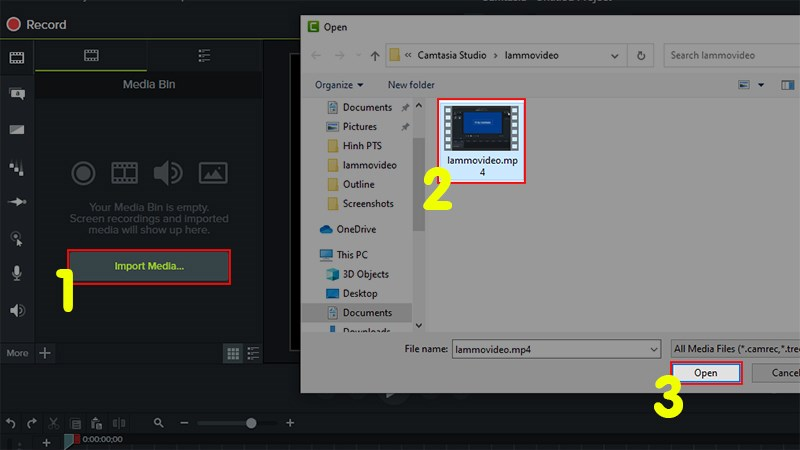Open Audio Effects speaker icon in sidebar
The height and width of the screenshot is (450, 800).
coord(17,310)
